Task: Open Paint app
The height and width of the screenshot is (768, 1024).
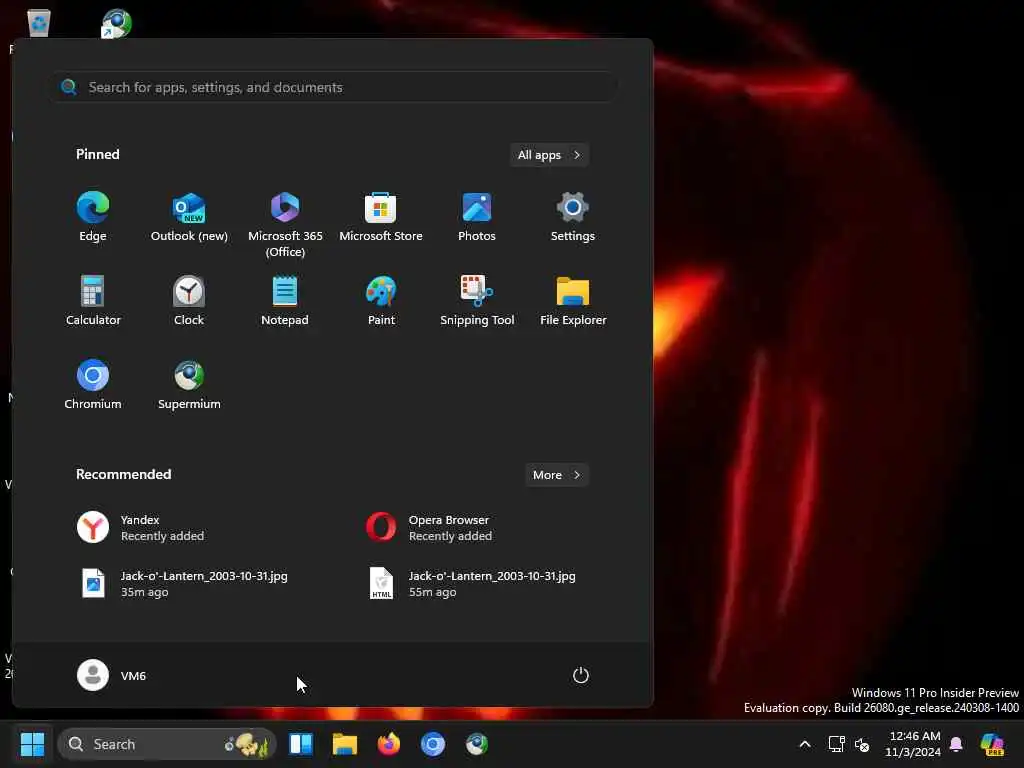Action: point(381,301)
